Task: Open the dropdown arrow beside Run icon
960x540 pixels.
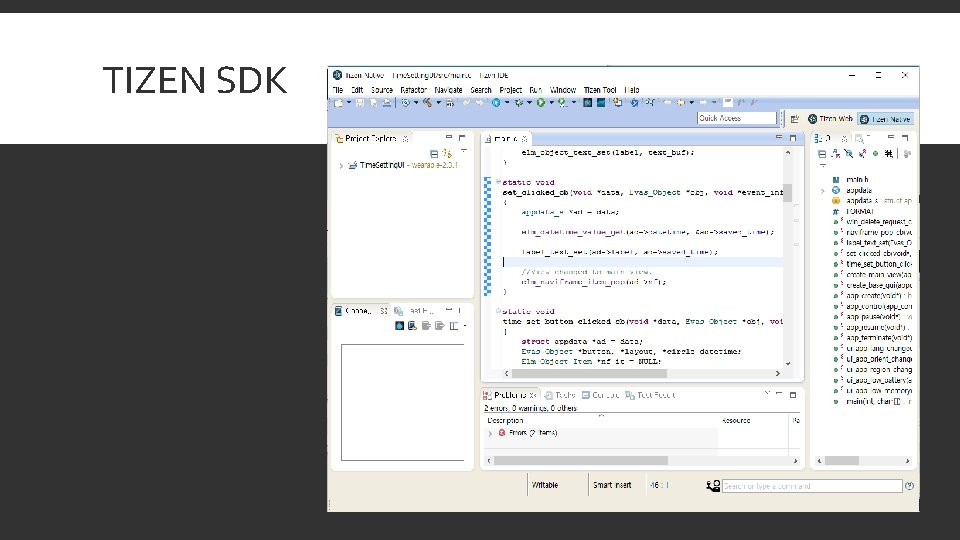Action: (551, 103)
